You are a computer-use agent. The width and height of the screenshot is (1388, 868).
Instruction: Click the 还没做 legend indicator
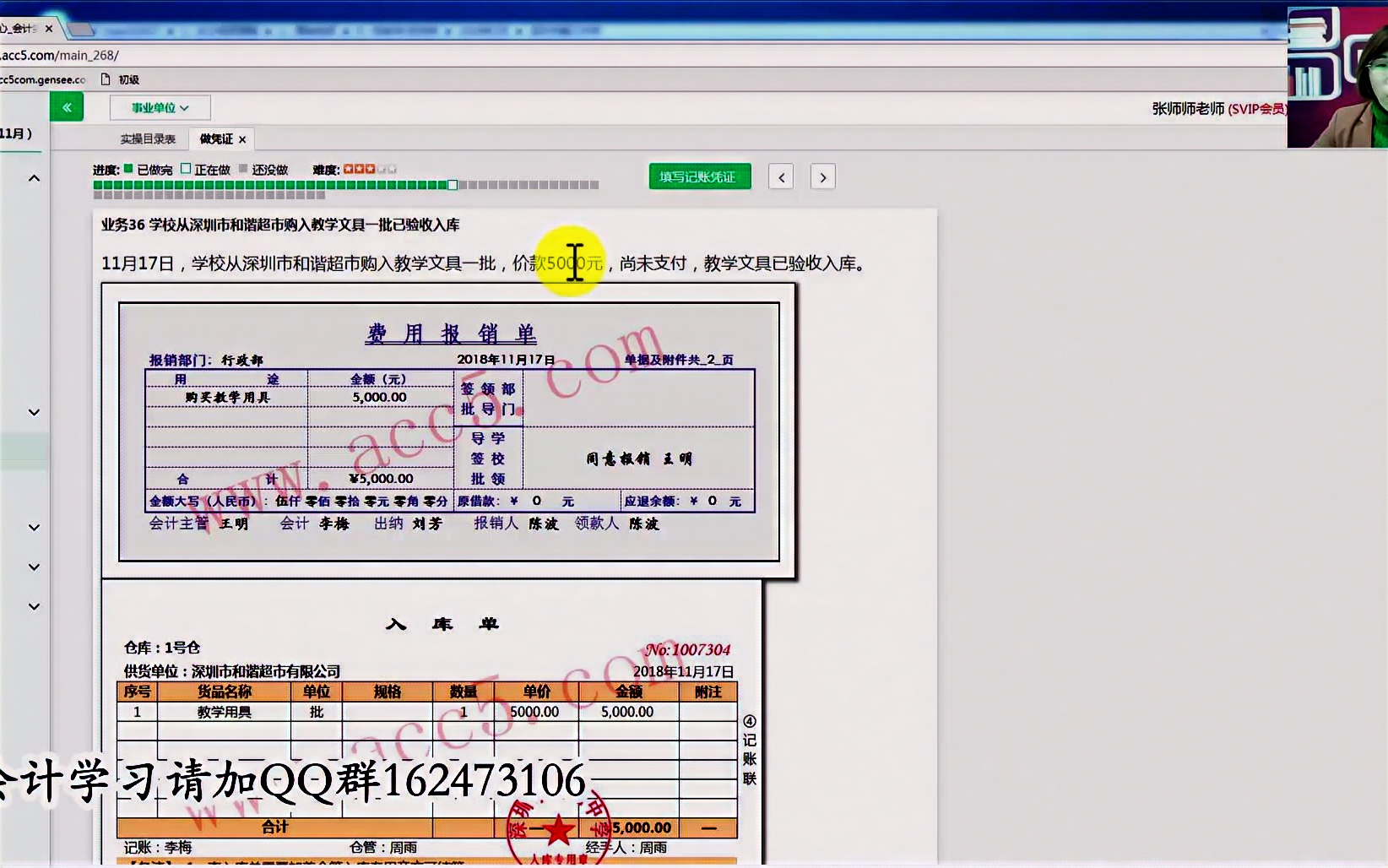point(243,169)
